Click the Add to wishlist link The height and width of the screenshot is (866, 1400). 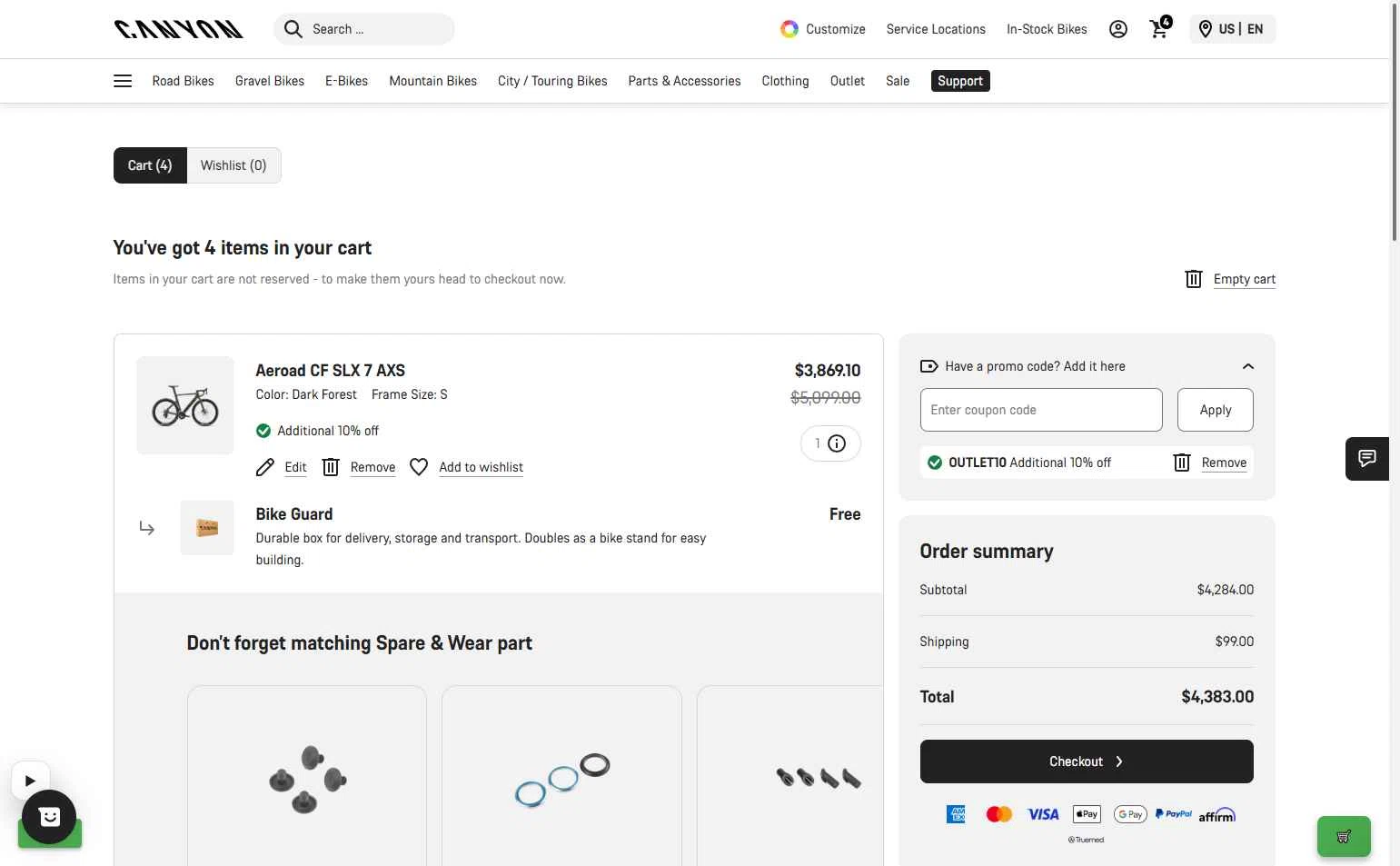tap(481, 467)
